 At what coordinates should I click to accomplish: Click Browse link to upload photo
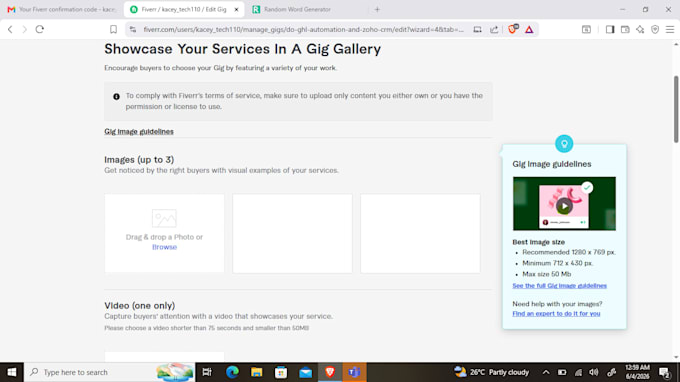(x=164, y=247)
